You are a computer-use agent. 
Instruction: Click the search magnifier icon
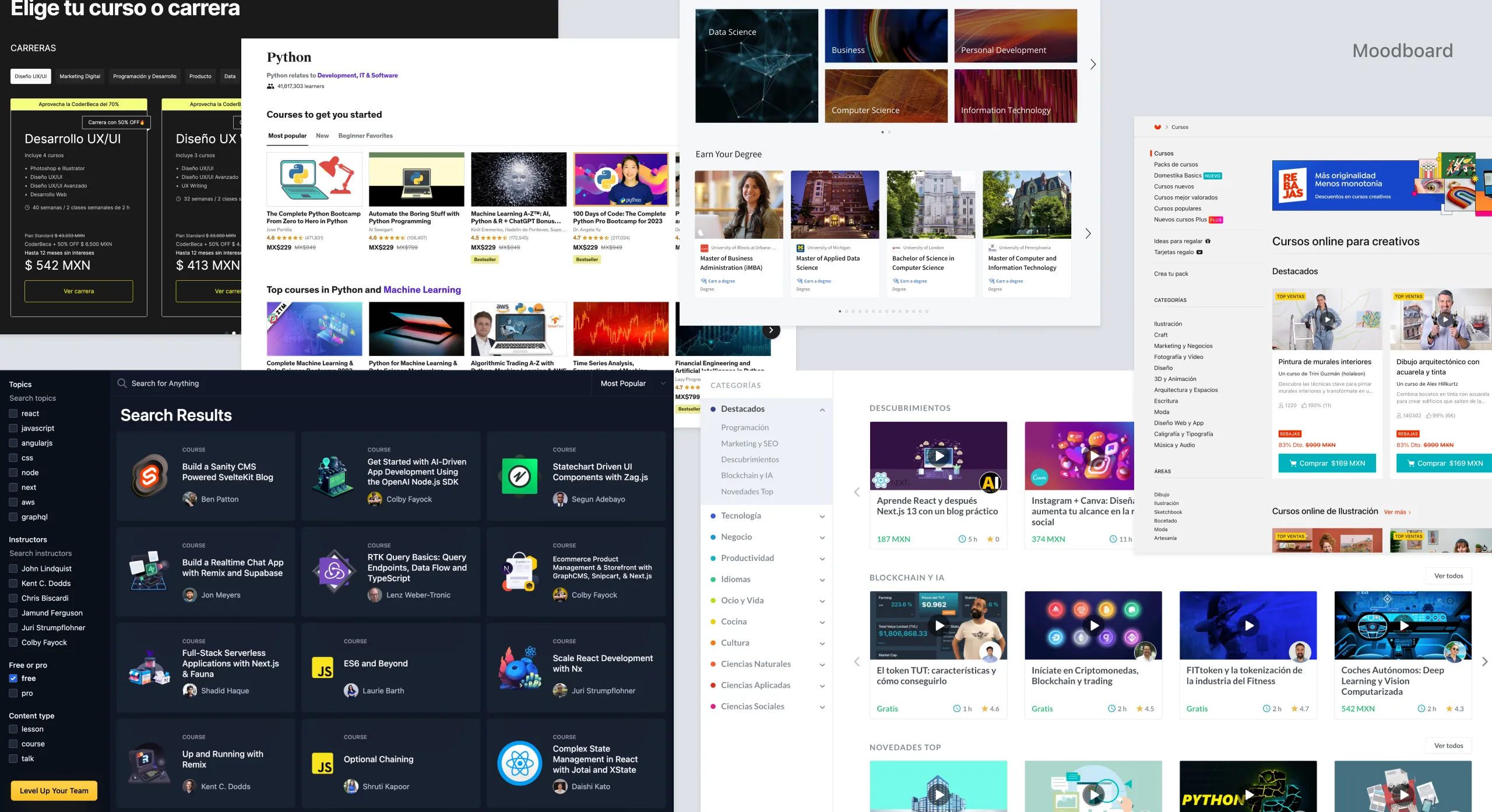tap(122, 383)
